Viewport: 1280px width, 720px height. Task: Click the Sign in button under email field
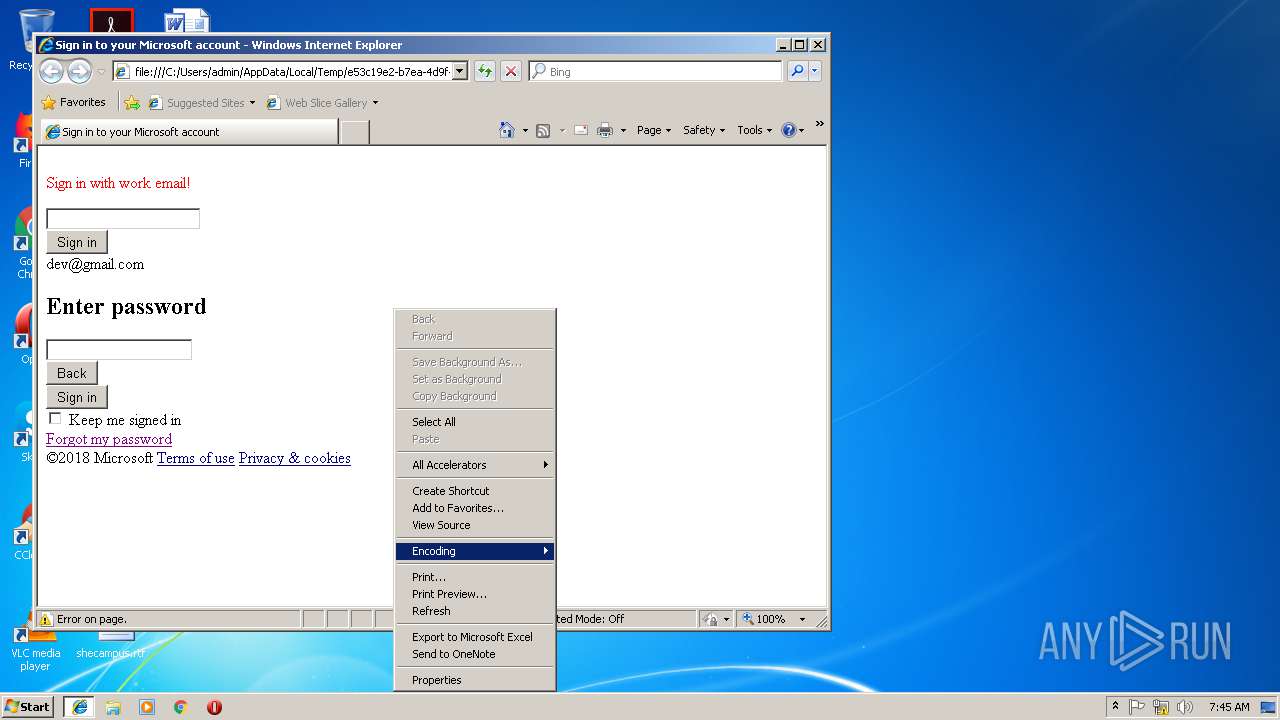click(x=77, y=242)
